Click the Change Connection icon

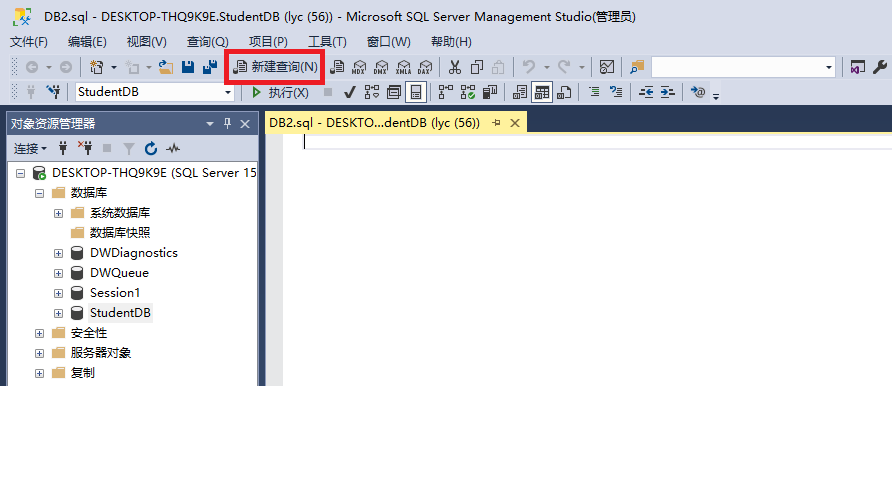click(54, 92)
